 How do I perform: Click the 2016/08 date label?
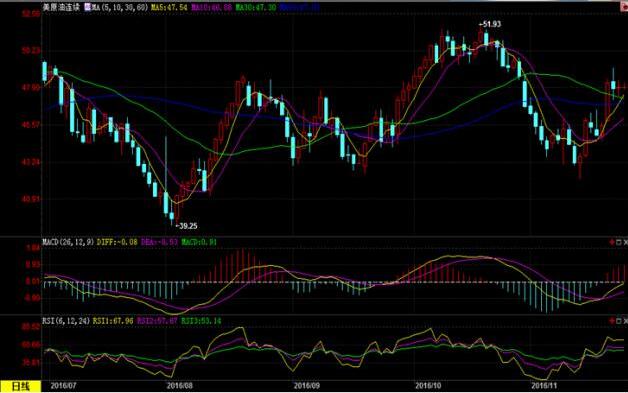point(180,386)
